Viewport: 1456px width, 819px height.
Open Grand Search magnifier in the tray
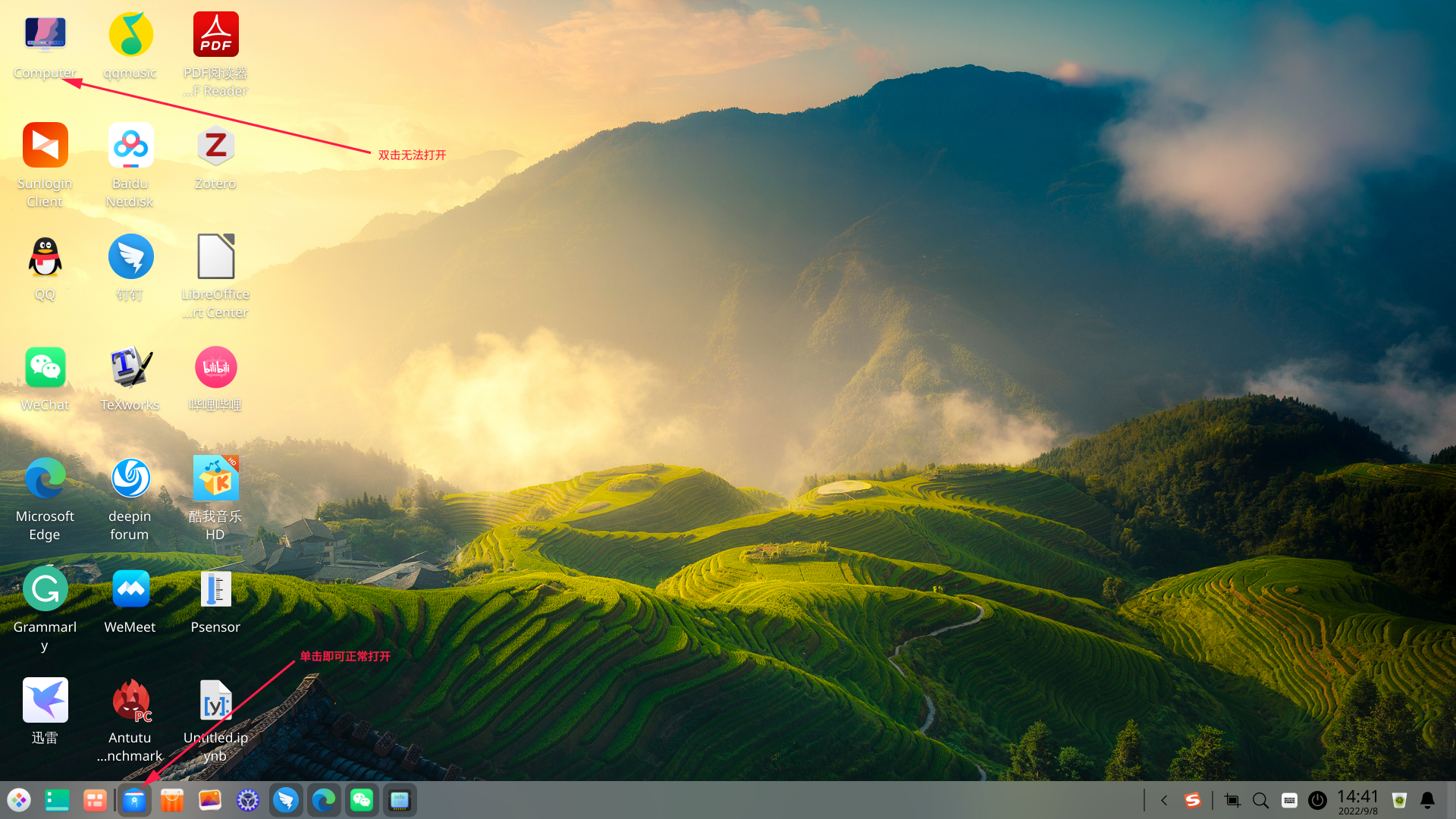[1260, 800]
